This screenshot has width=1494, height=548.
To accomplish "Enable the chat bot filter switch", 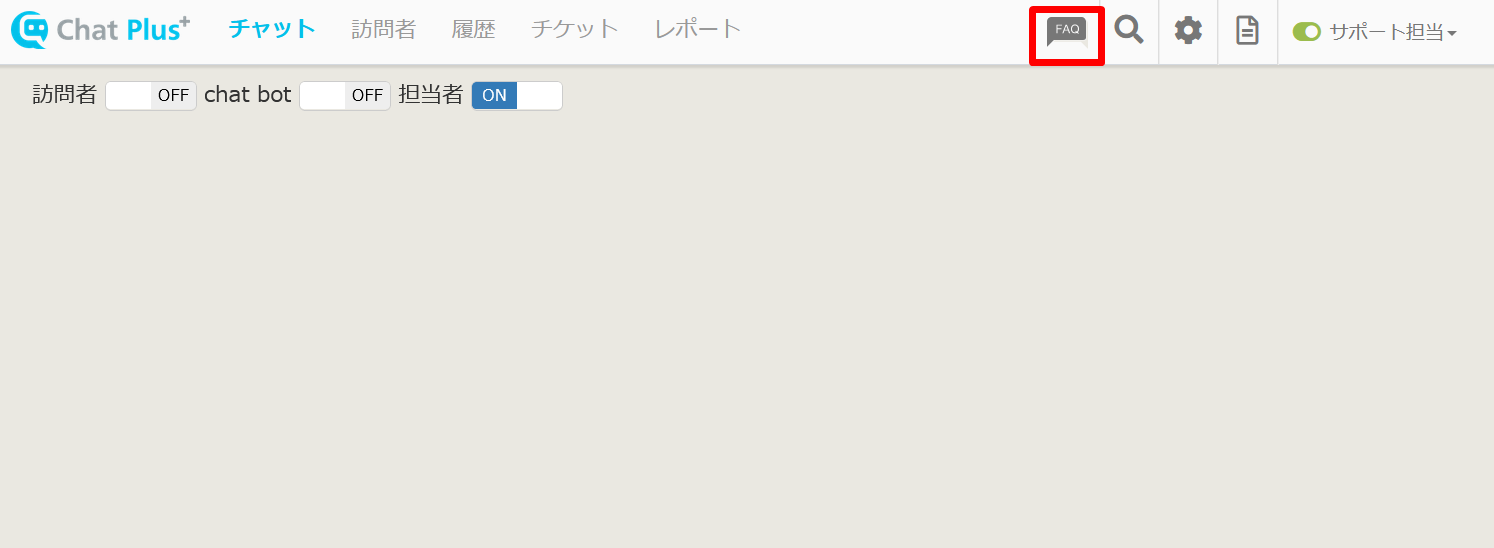I will (x=345, y=96).
